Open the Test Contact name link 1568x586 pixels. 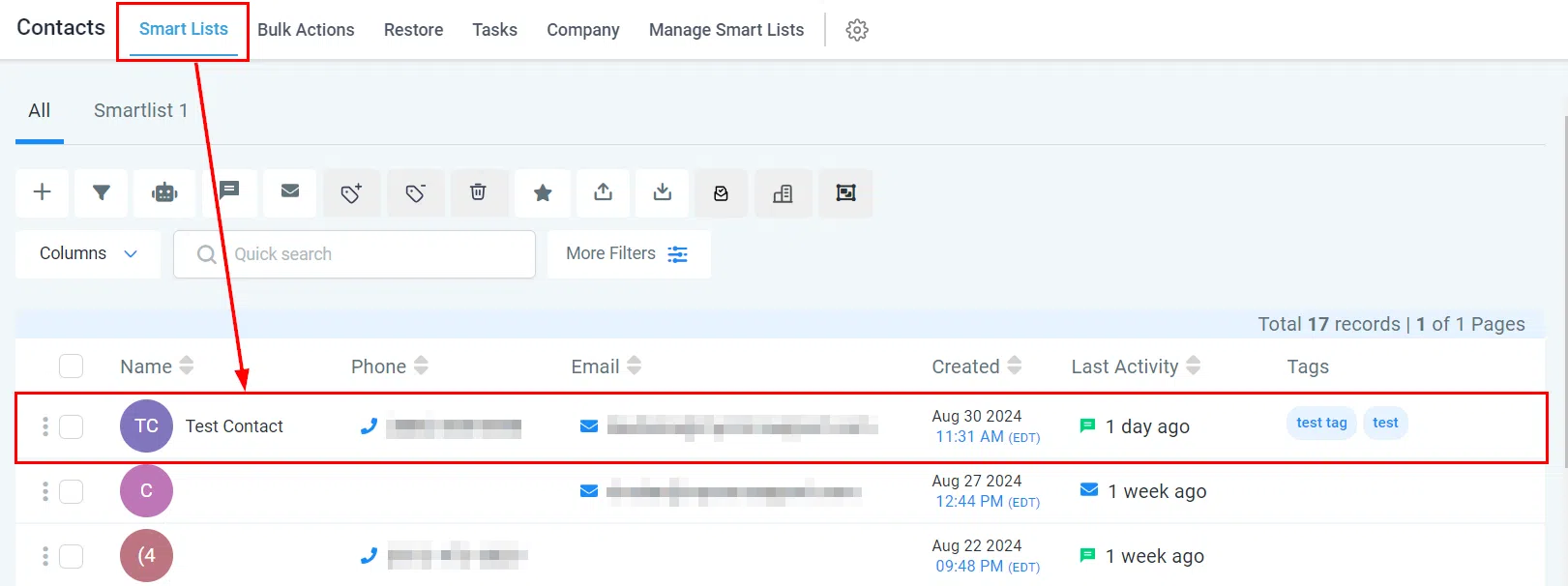[234, 426]
